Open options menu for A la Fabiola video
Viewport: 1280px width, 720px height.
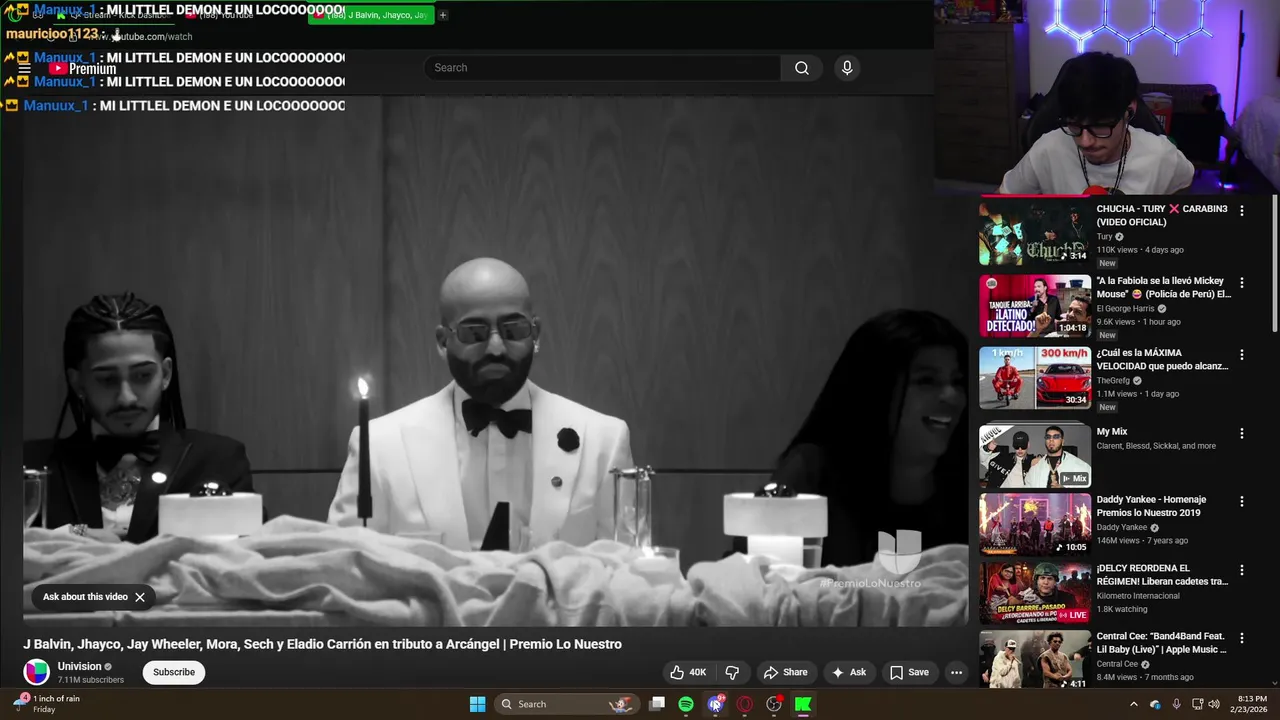coord(1242,283)
